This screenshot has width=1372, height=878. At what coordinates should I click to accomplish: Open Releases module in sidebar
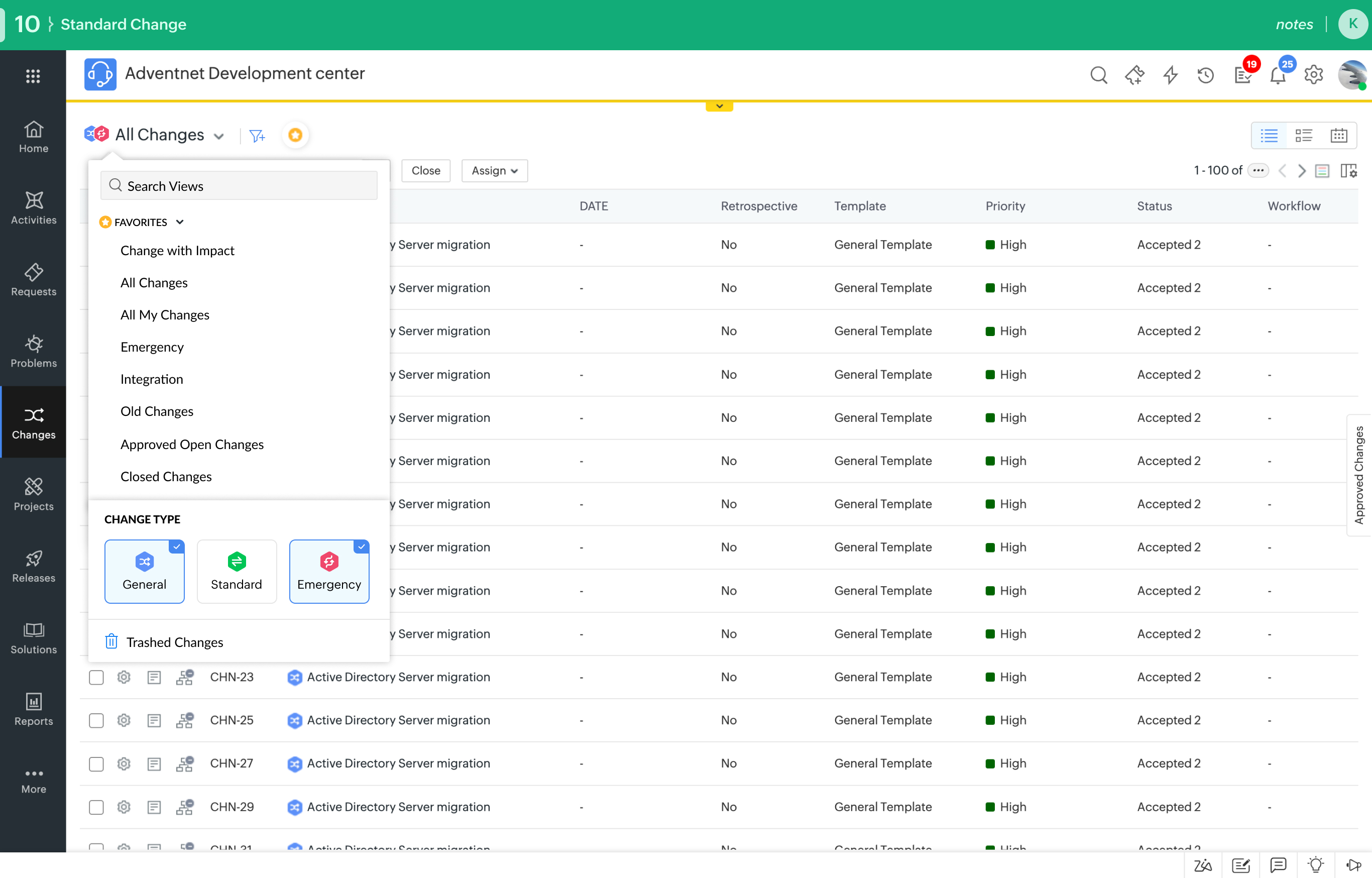(x=34, y=566)
